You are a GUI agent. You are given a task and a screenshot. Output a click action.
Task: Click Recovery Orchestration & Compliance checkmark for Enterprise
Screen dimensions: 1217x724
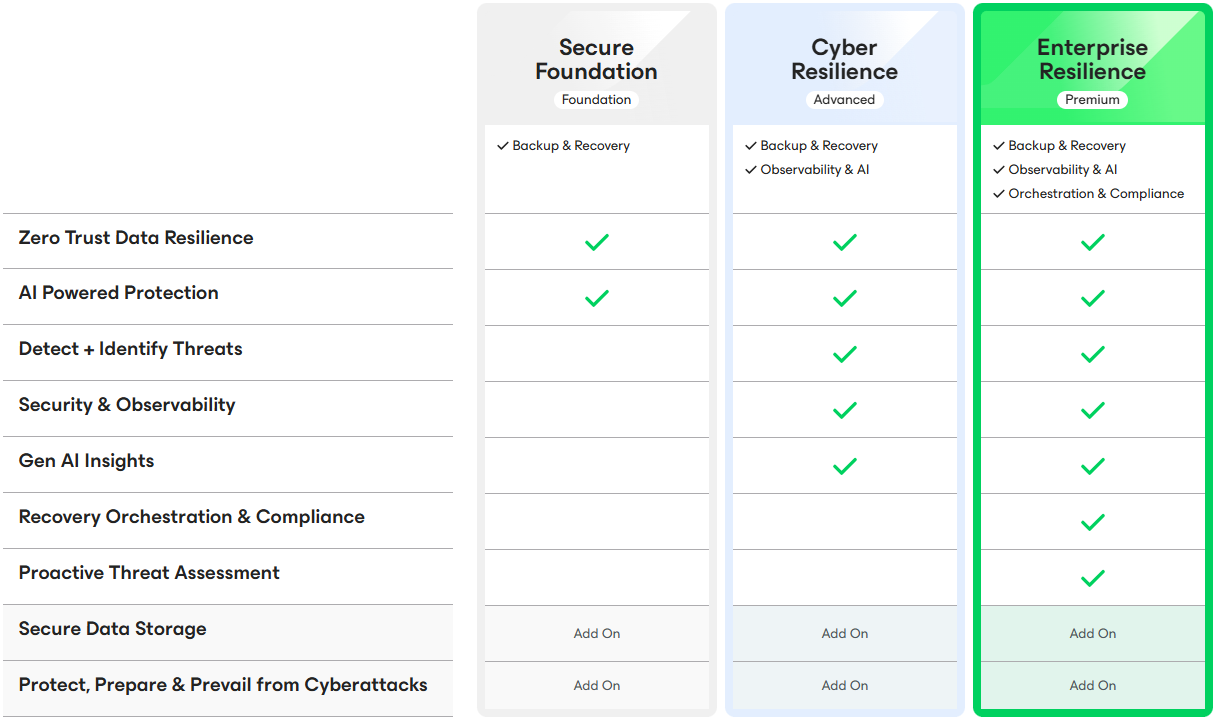1093,522
